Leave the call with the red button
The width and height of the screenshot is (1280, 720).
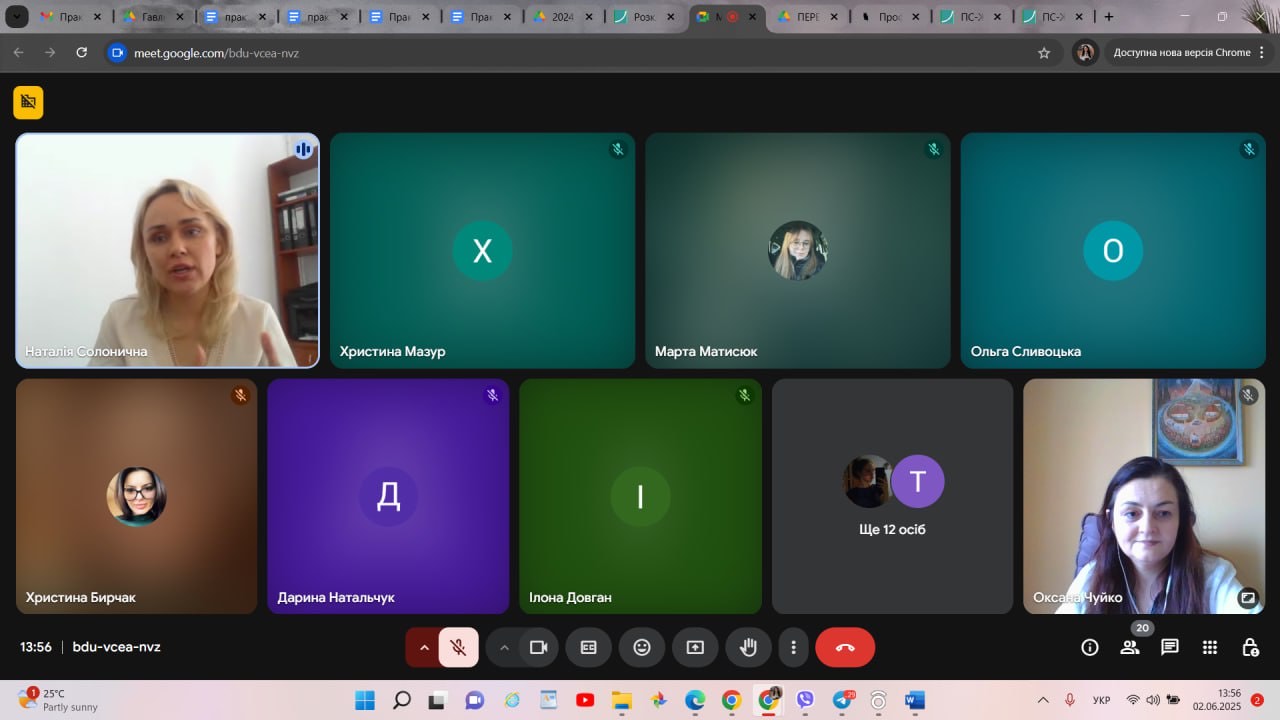(845, 647)
